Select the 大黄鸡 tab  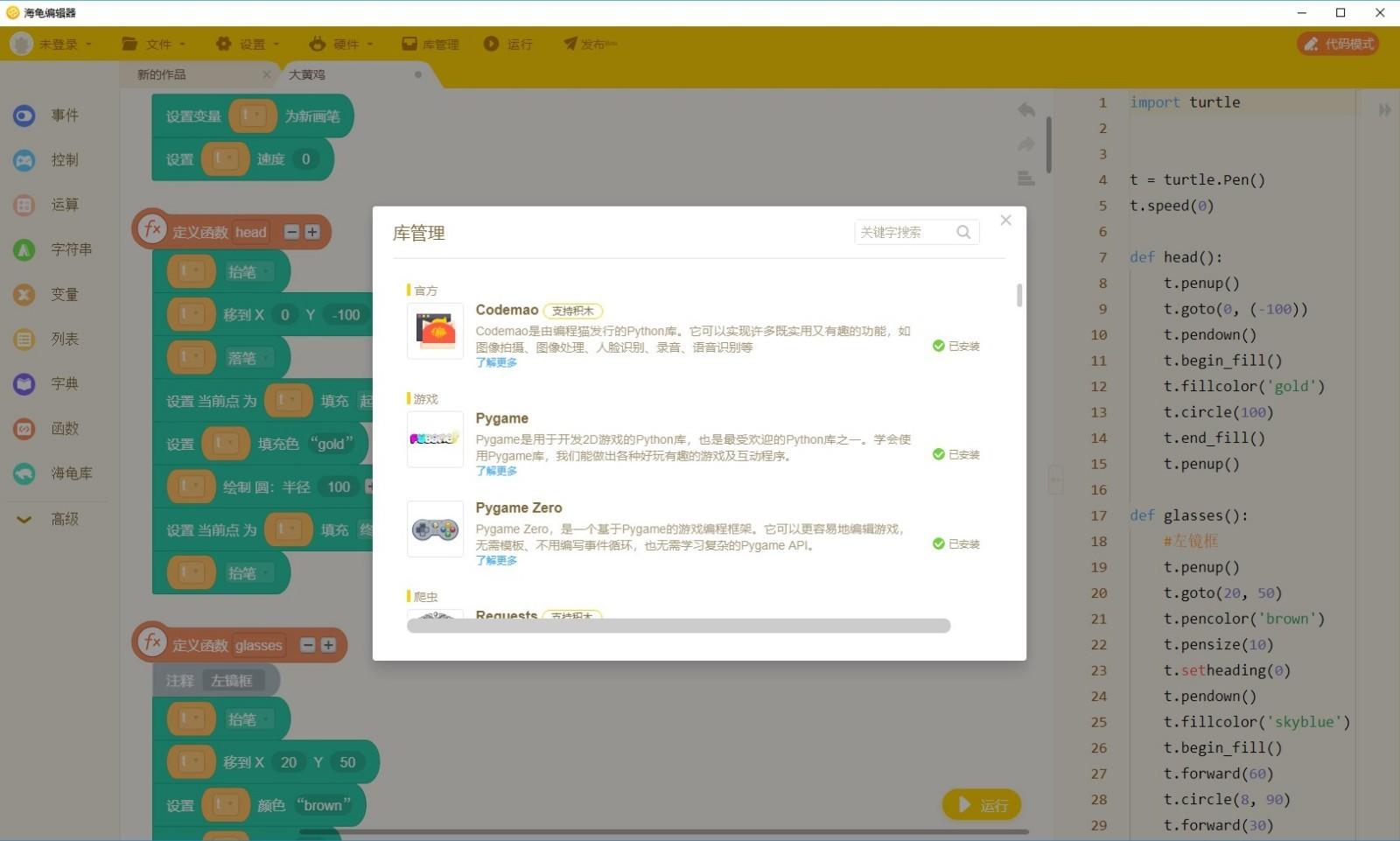307,74
